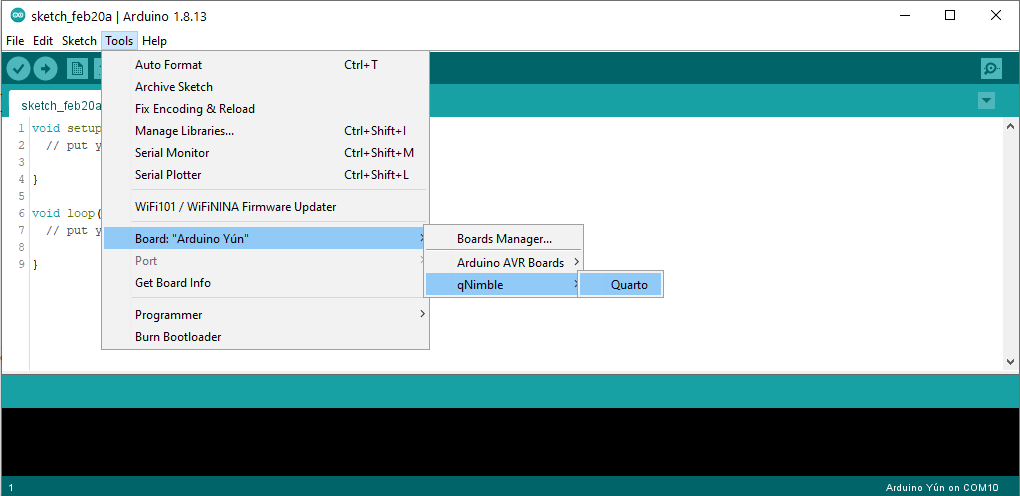Click Get Board Info
The image size is (1020, 496).
(x=173, y=283)
